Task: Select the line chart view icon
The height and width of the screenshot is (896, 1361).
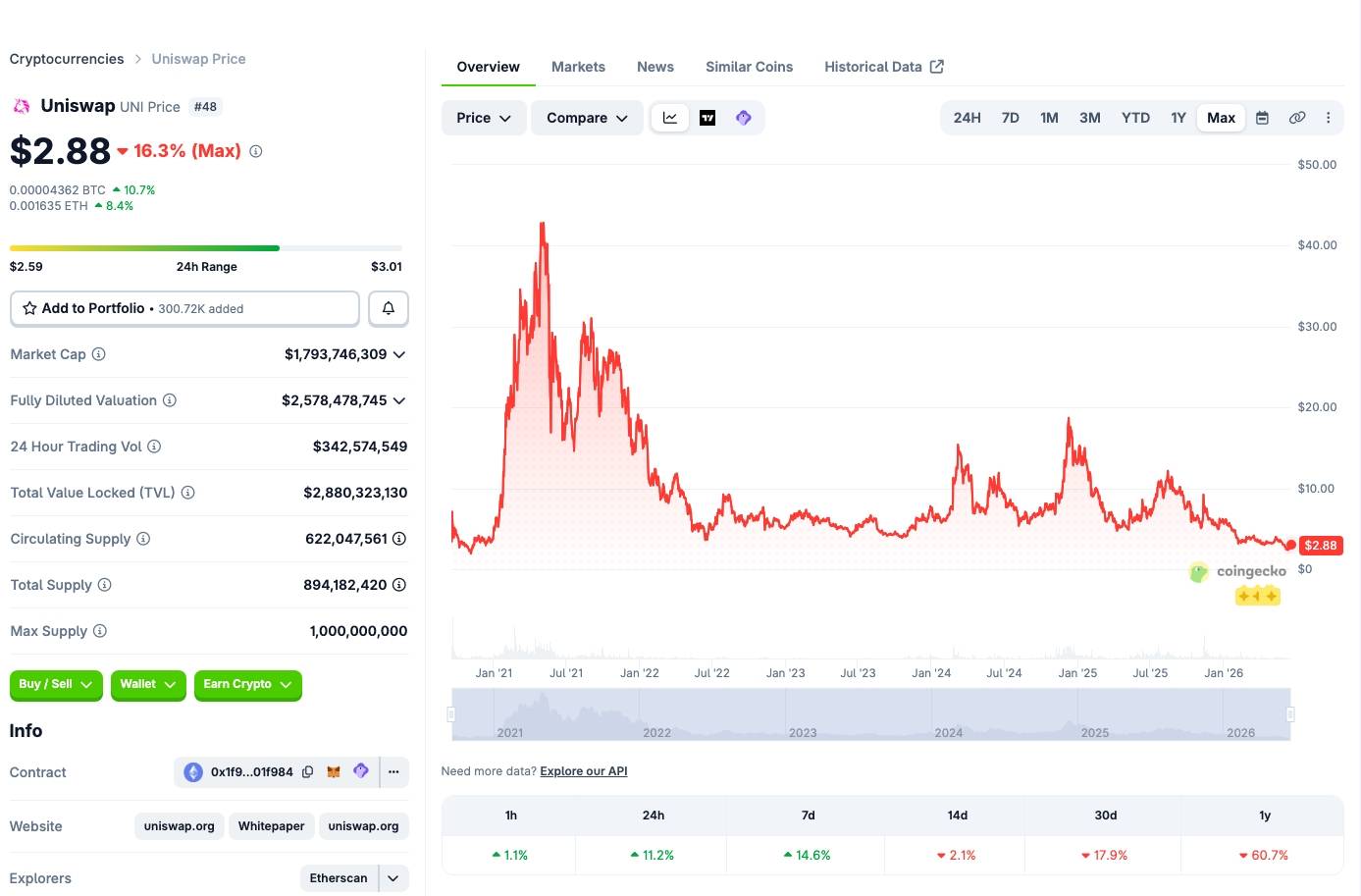Action: (670, 118)
